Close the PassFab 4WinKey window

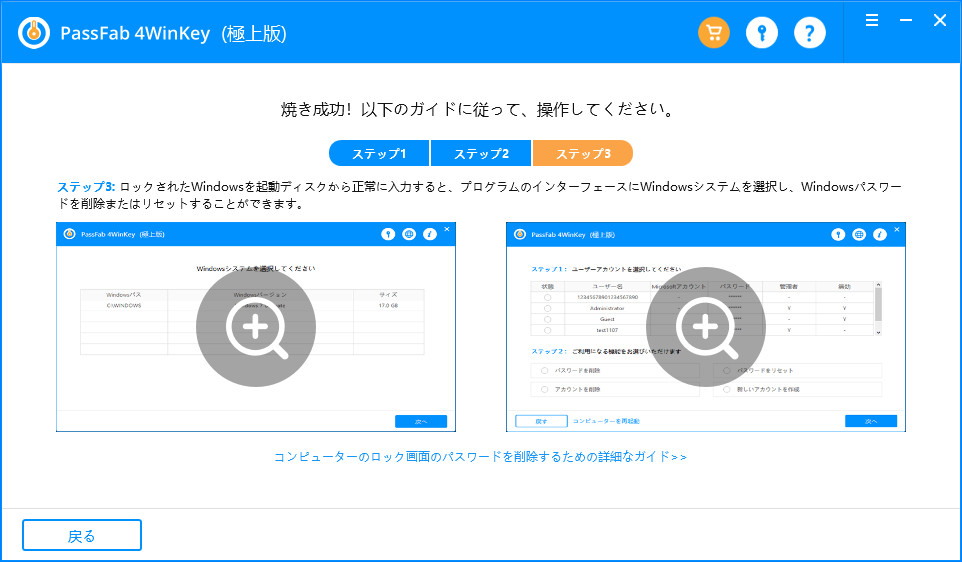coord(939,20)
